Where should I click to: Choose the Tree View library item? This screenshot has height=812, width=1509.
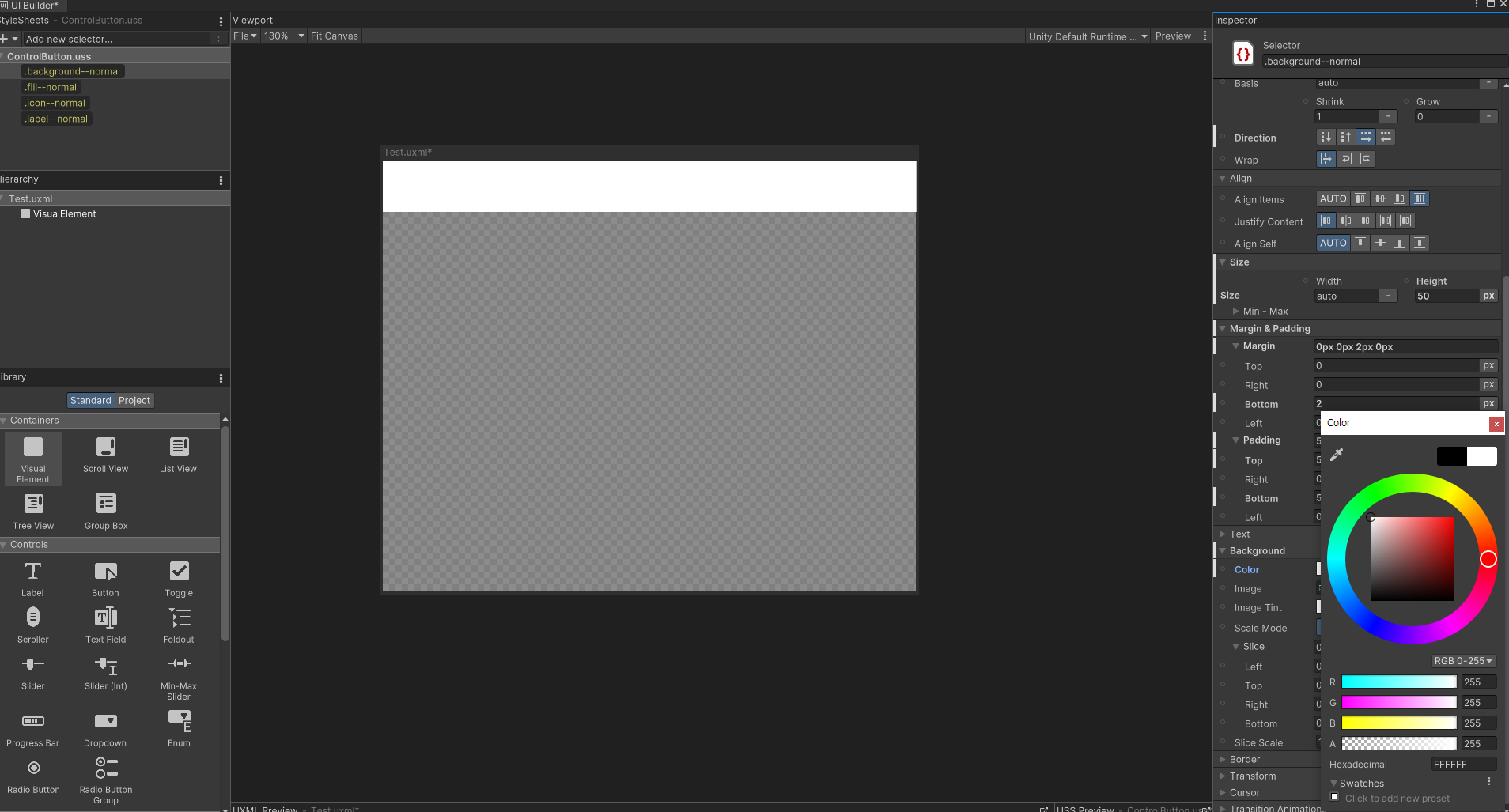33,511
